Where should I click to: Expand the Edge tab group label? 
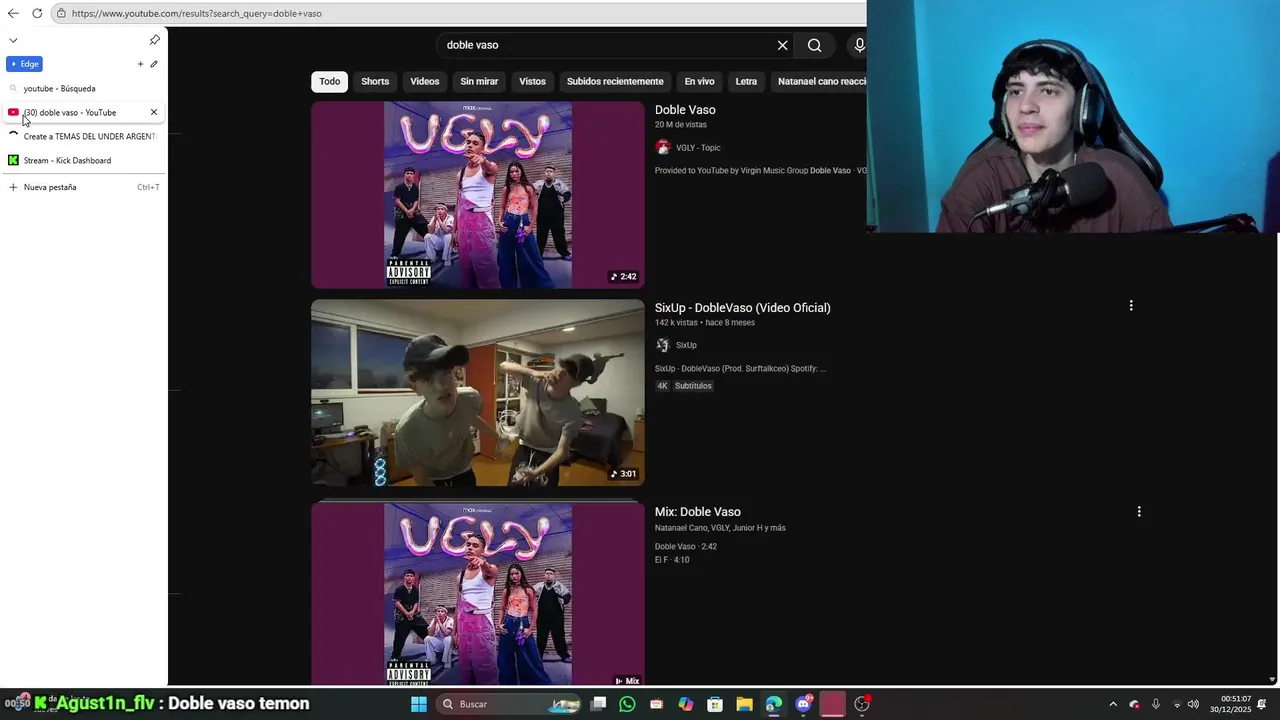(x=24, y=64)
